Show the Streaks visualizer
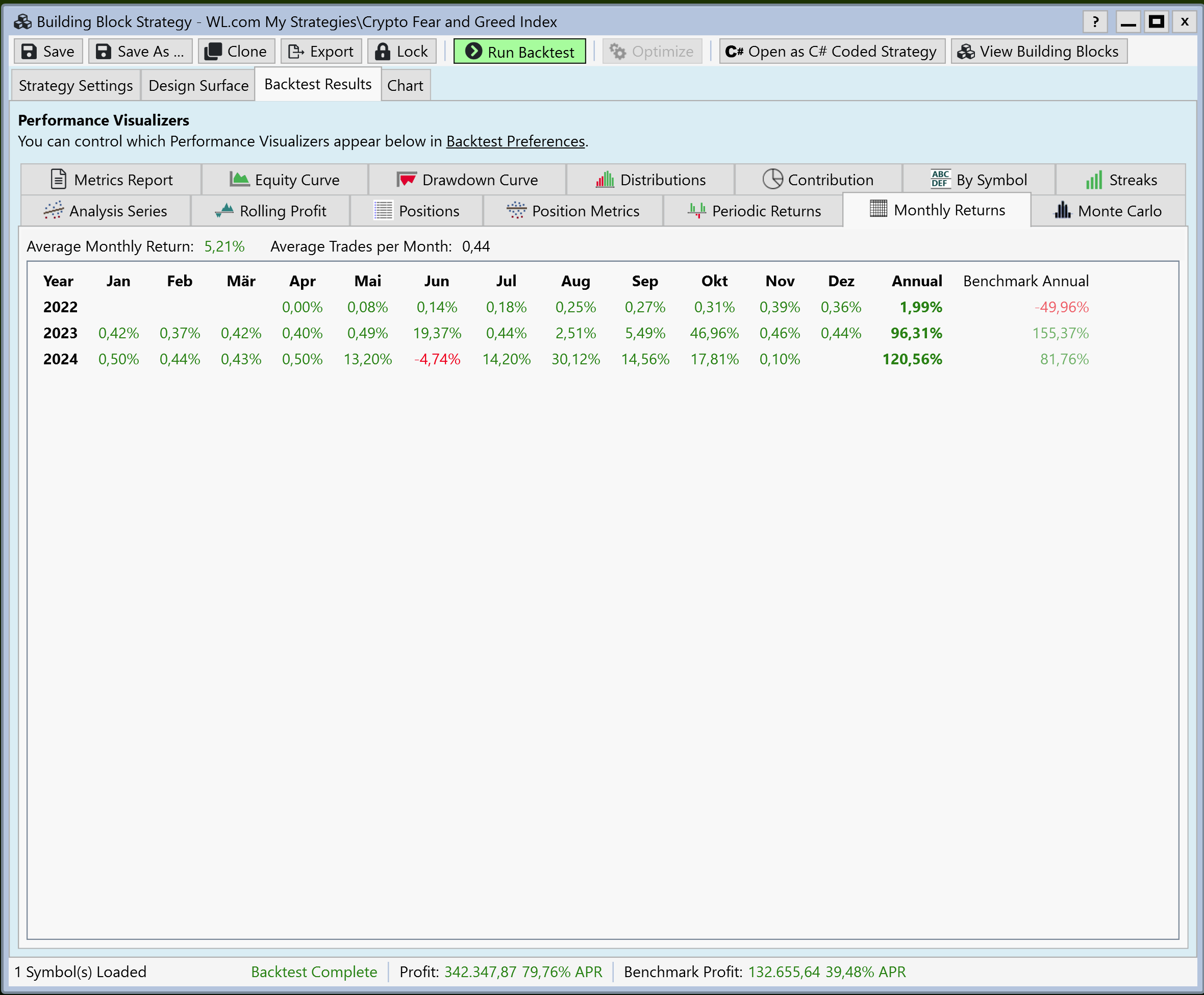1204x995 pixels. (1121, 180)
